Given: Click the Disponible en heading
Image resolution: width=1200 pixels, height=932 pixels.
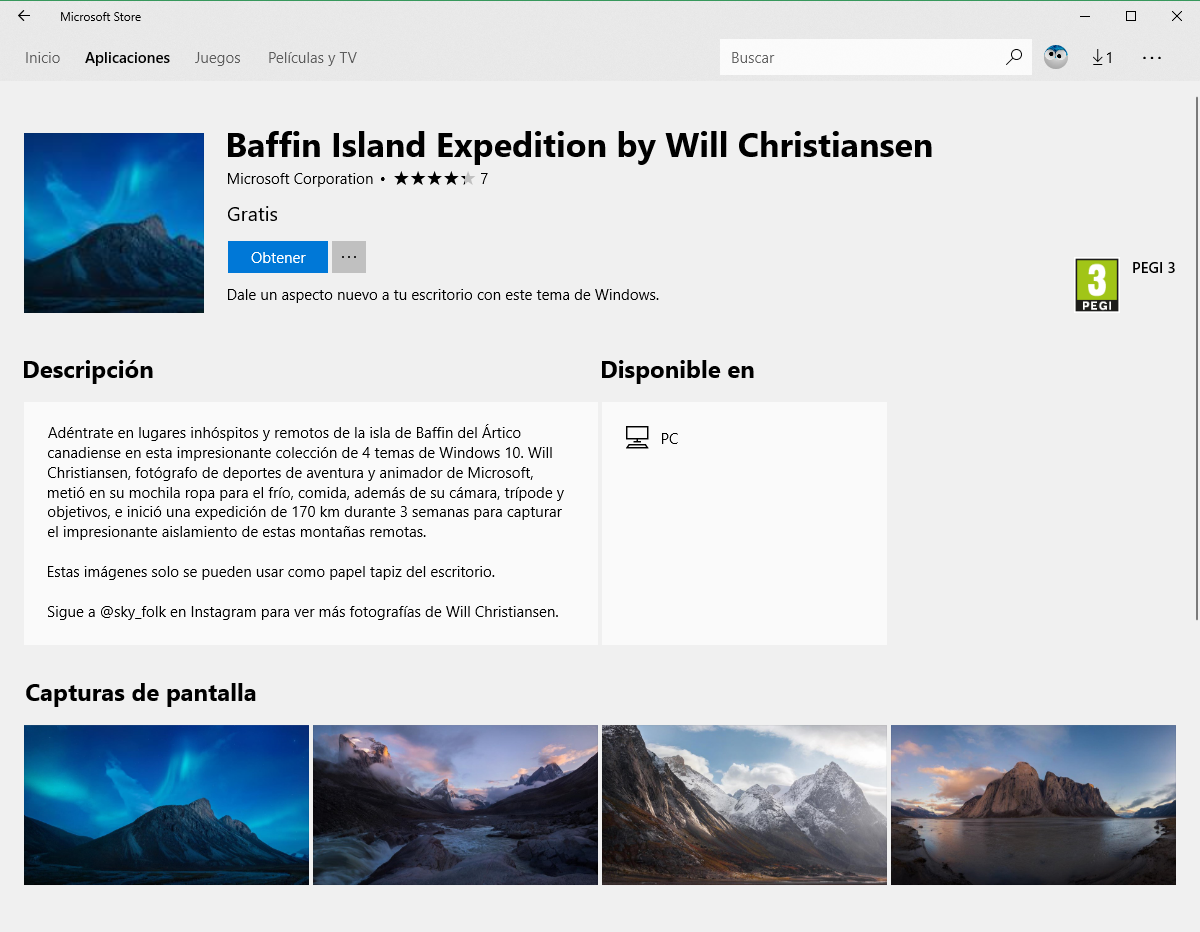Looking at the screenshot, I should [x=677, y=370].
